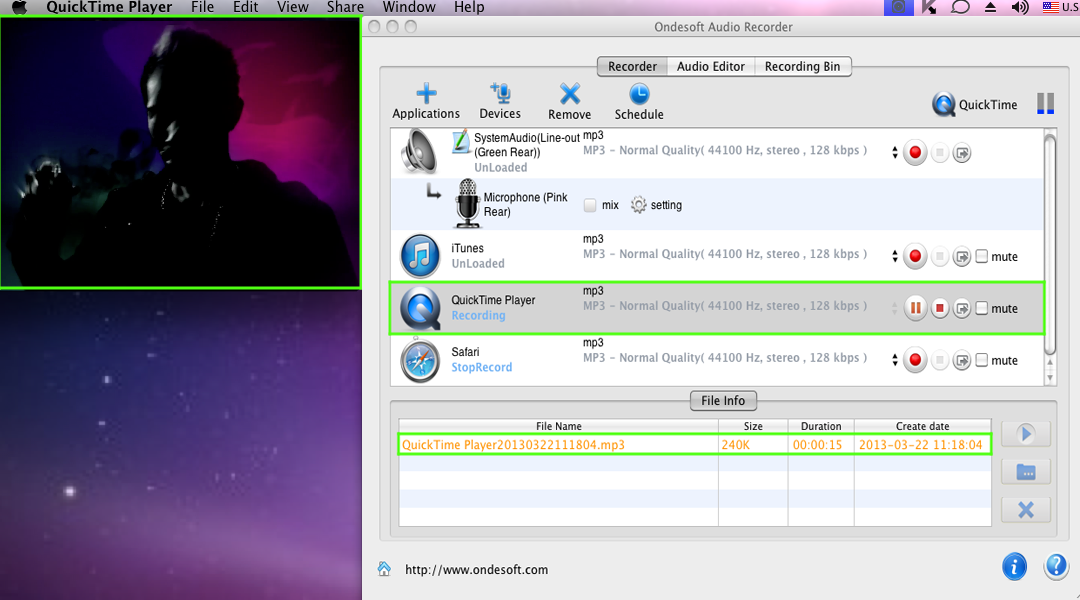Switch to the Audio Editor tab
This screenshot has height=600, width=1080.
pyautogui.click(x=710, y=66)
